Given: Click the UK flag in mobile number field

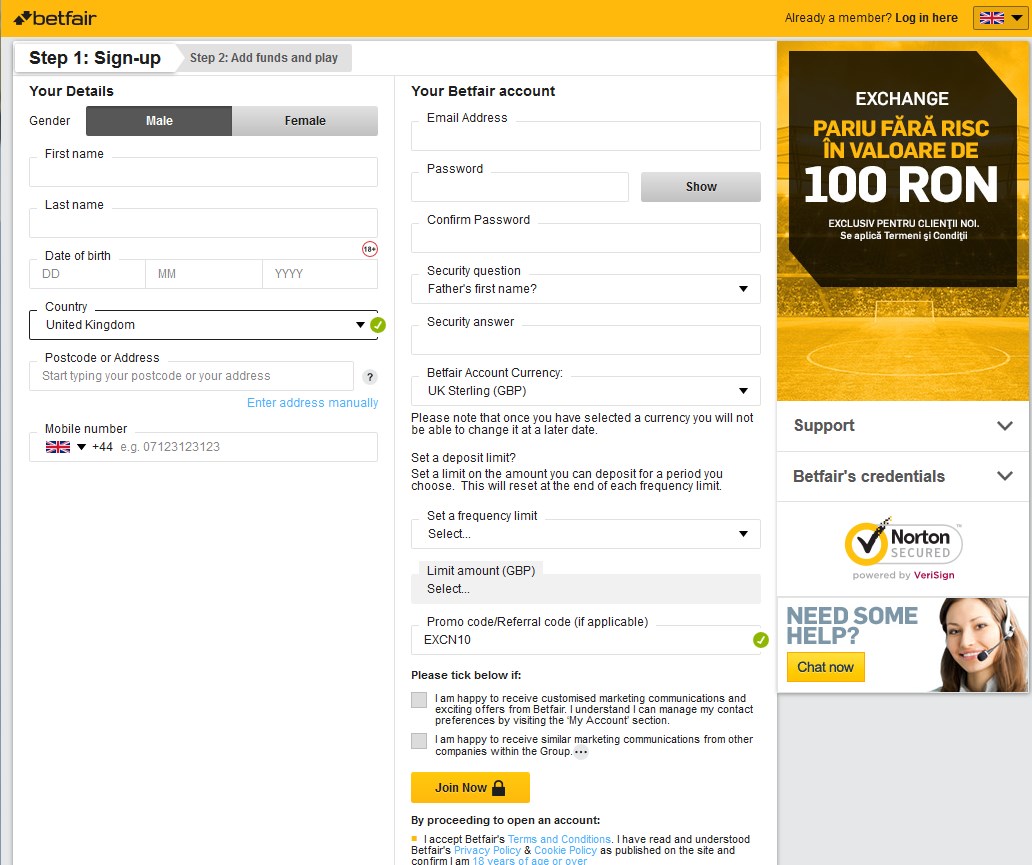Looking at the screenshot, I should point(58,447).
